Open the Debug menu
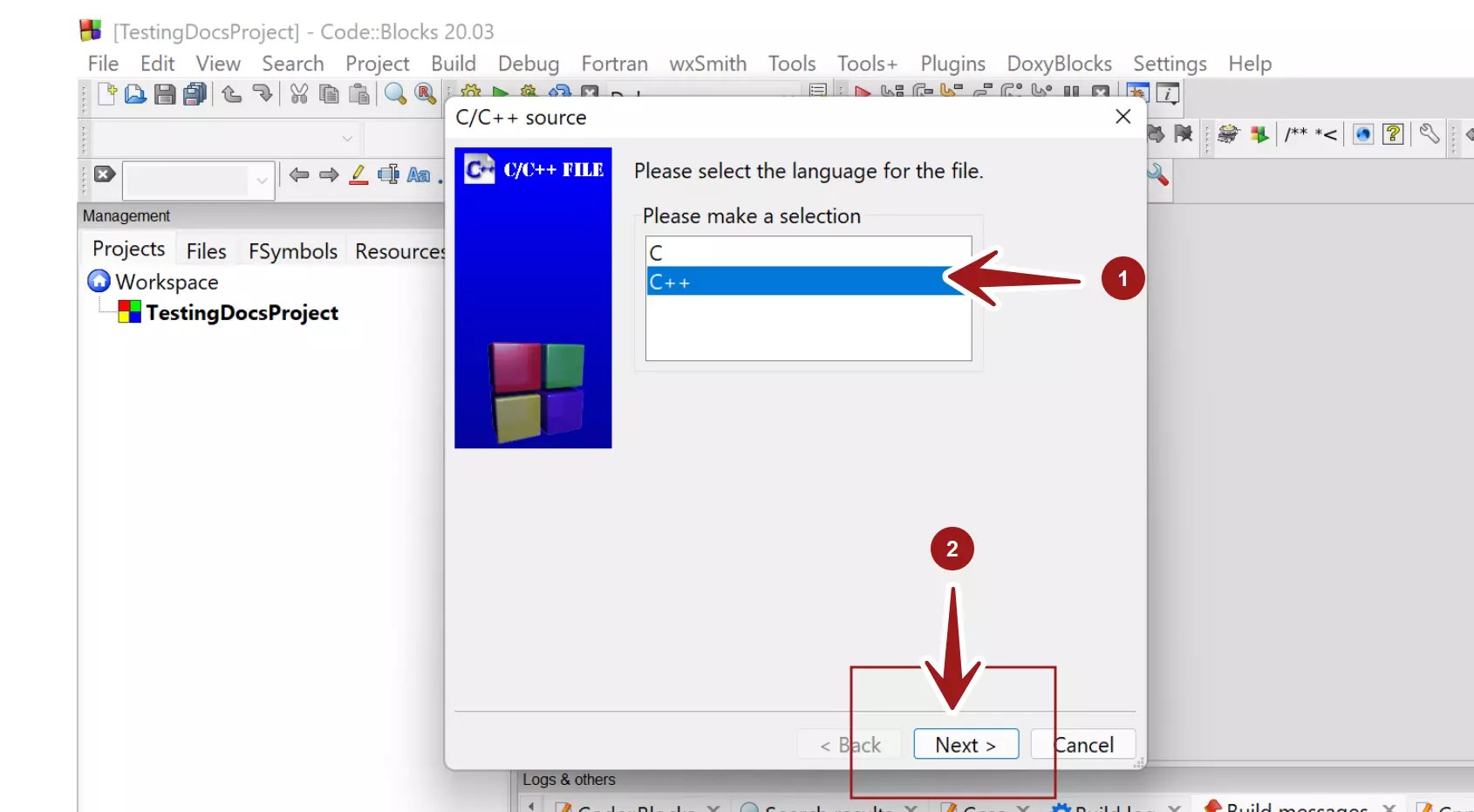This screenshot has height=812, width=1474. click(x=529, y=64)
